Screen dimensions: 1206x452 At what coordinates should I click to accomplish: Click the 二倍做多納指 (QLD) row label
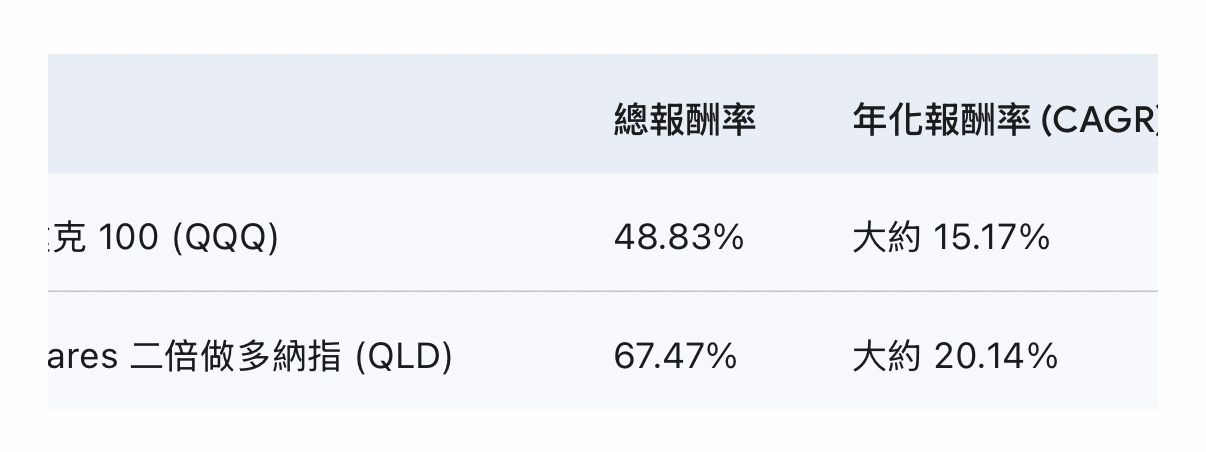point(292,356)
